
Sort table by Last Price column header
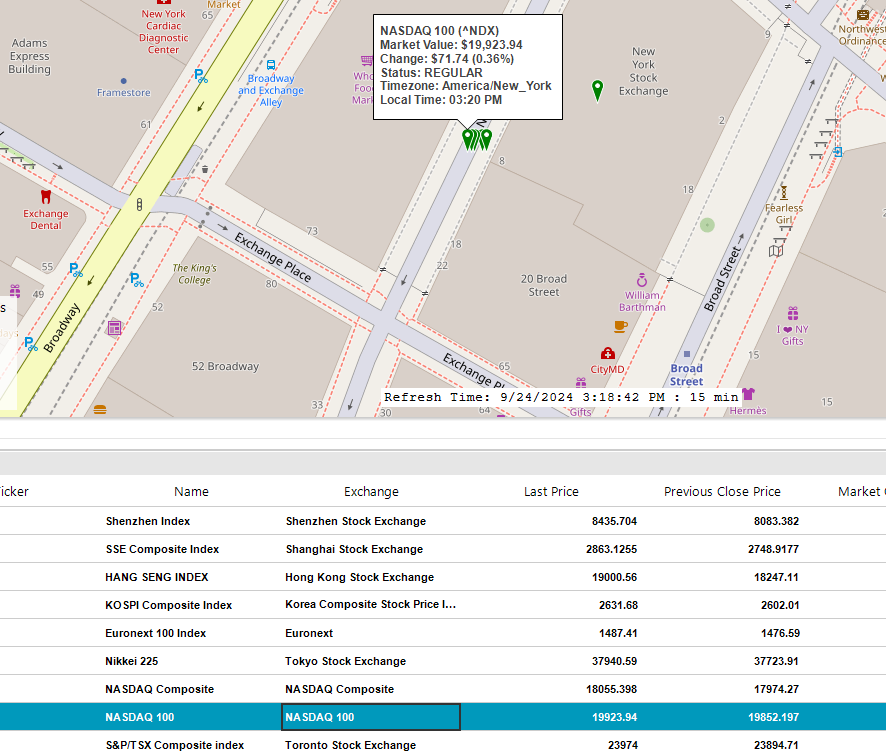point(551,492)
